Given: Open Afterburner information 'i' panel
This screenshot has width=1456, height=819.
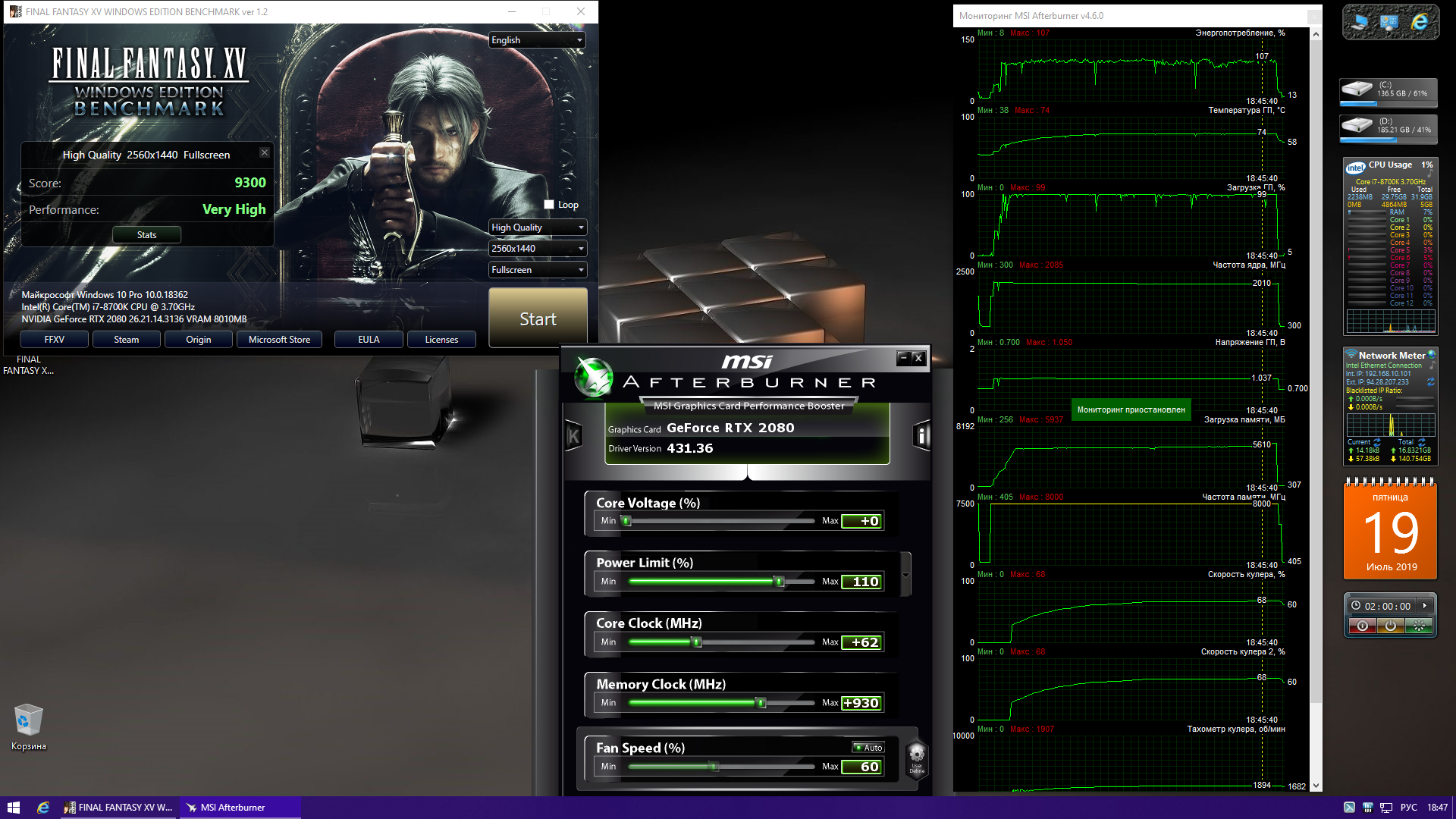Looking at the screenshot, I should click(x=921, y=436).
